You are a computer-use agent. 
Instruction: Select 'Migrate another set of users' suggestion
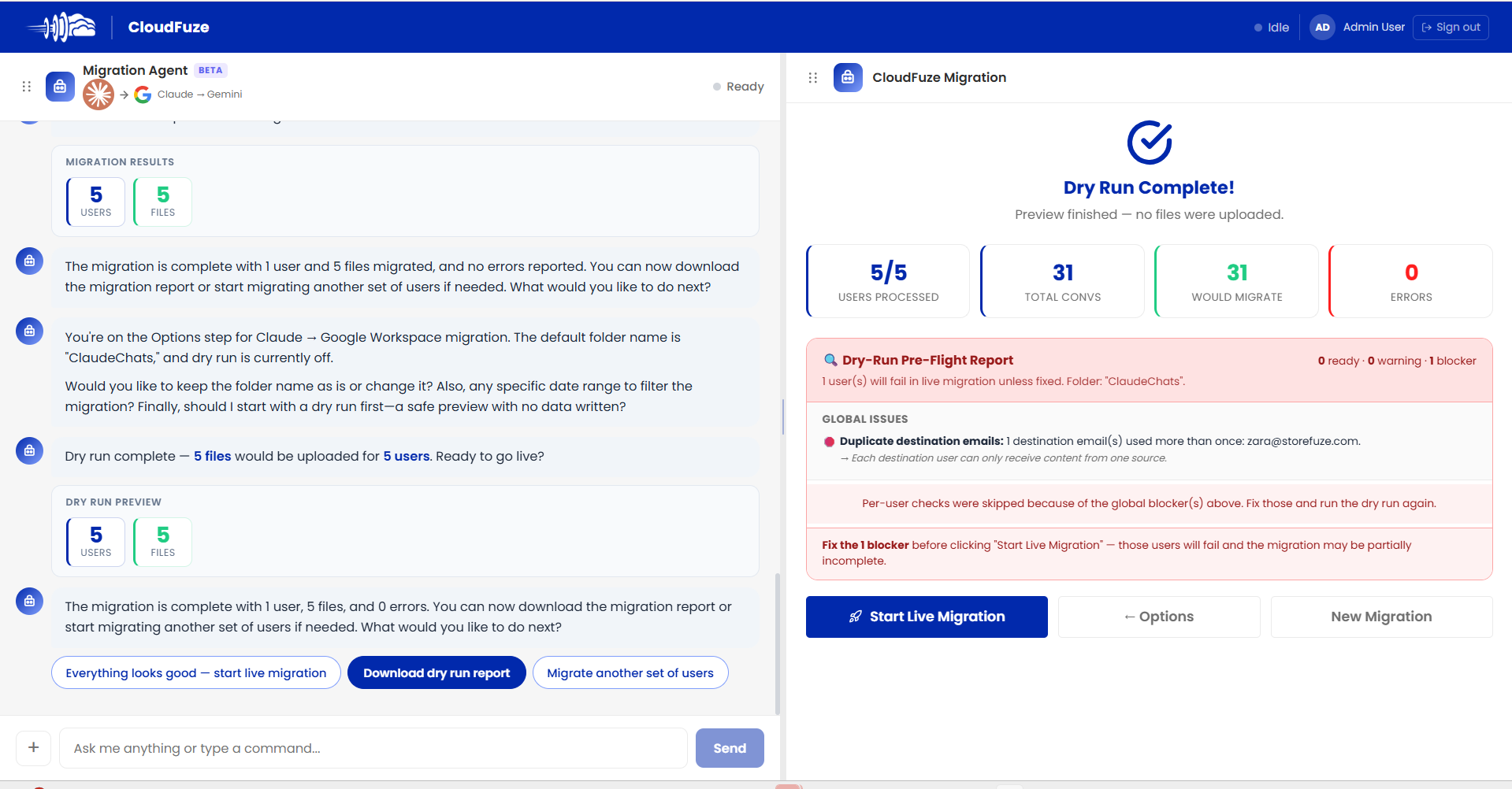630,672
